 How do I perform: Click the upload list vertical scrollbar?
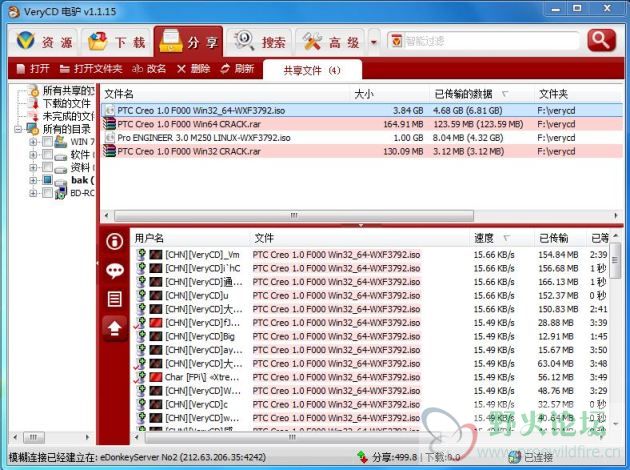[615, 261]
